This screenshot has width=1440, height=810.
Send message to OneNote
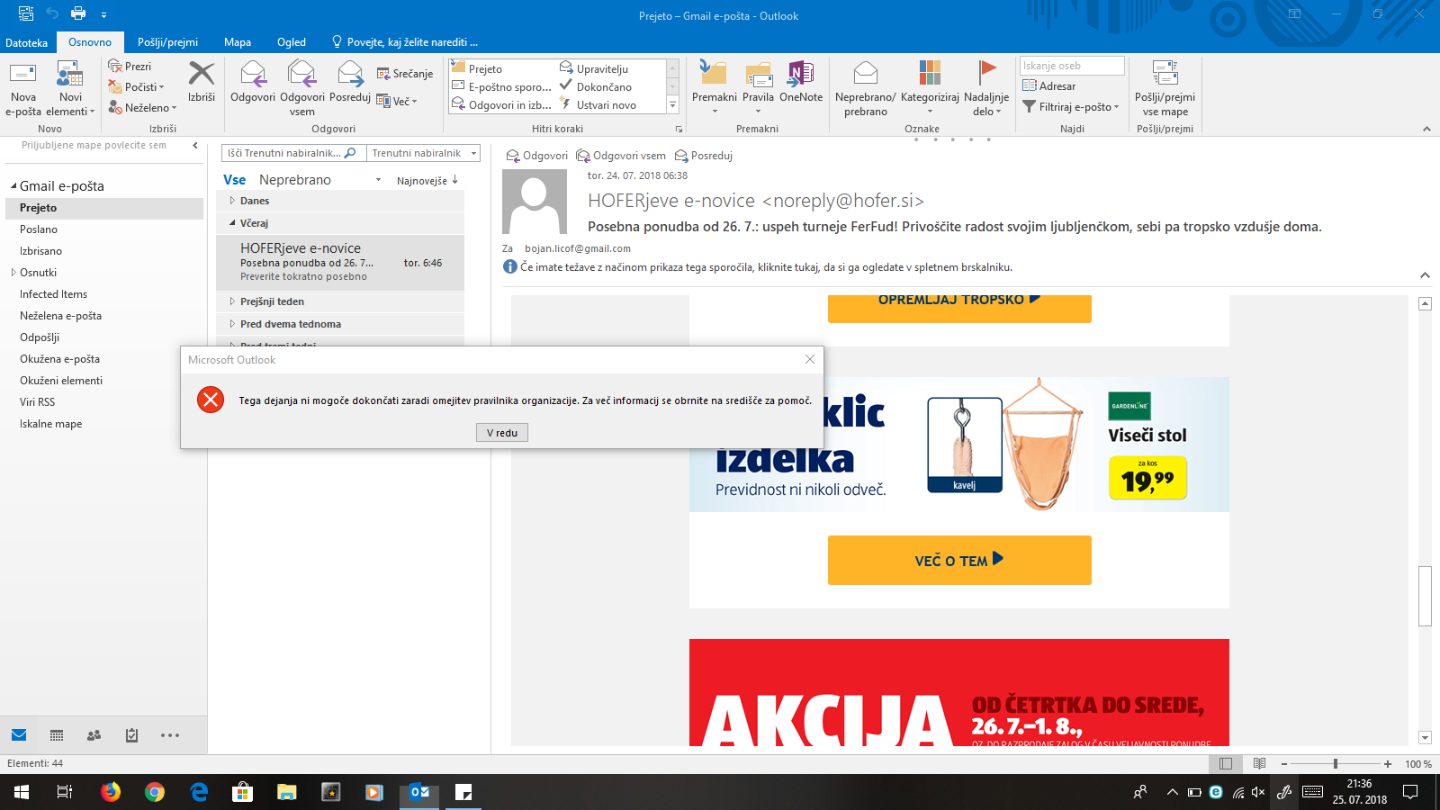pyautogui.click(x=801, y=81)
